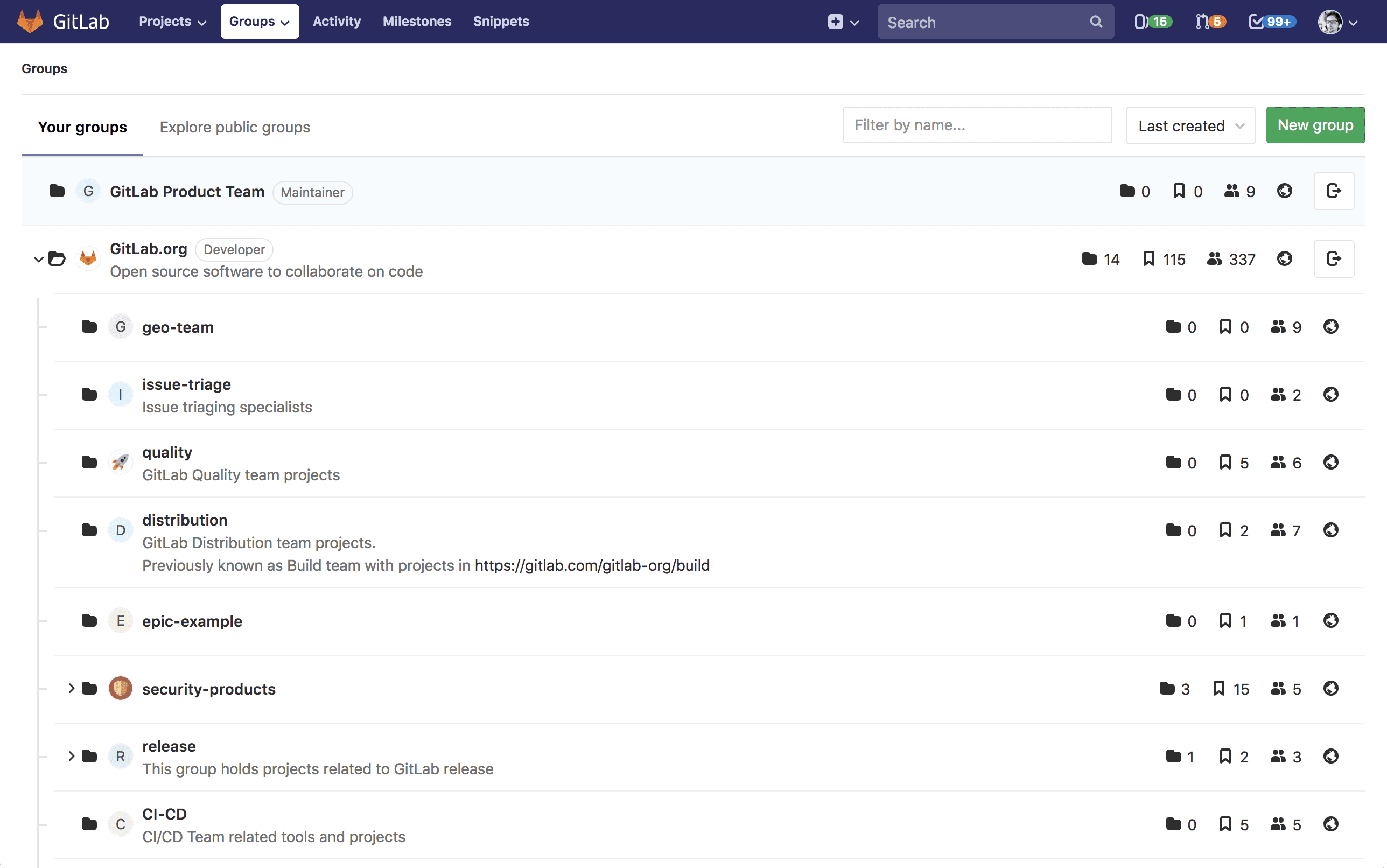This screenshot has width=1387, height=868.
Task: Open the Last created sort dropdown
Action: pyautogui.click(x=1190, y=125)
